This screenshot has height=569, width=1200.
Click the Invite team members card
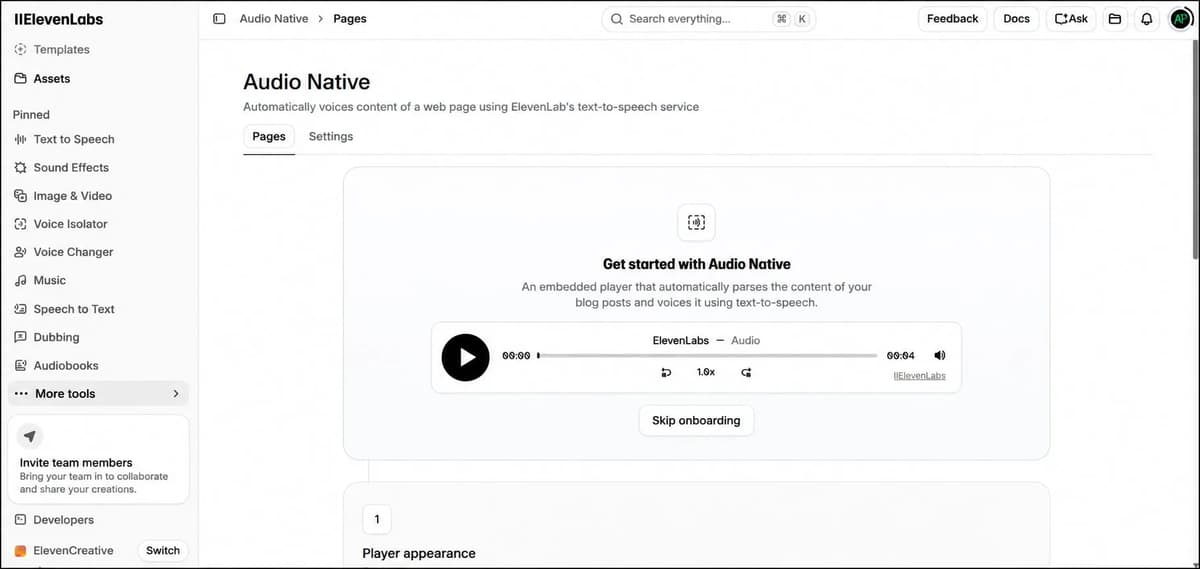(98, 460)
